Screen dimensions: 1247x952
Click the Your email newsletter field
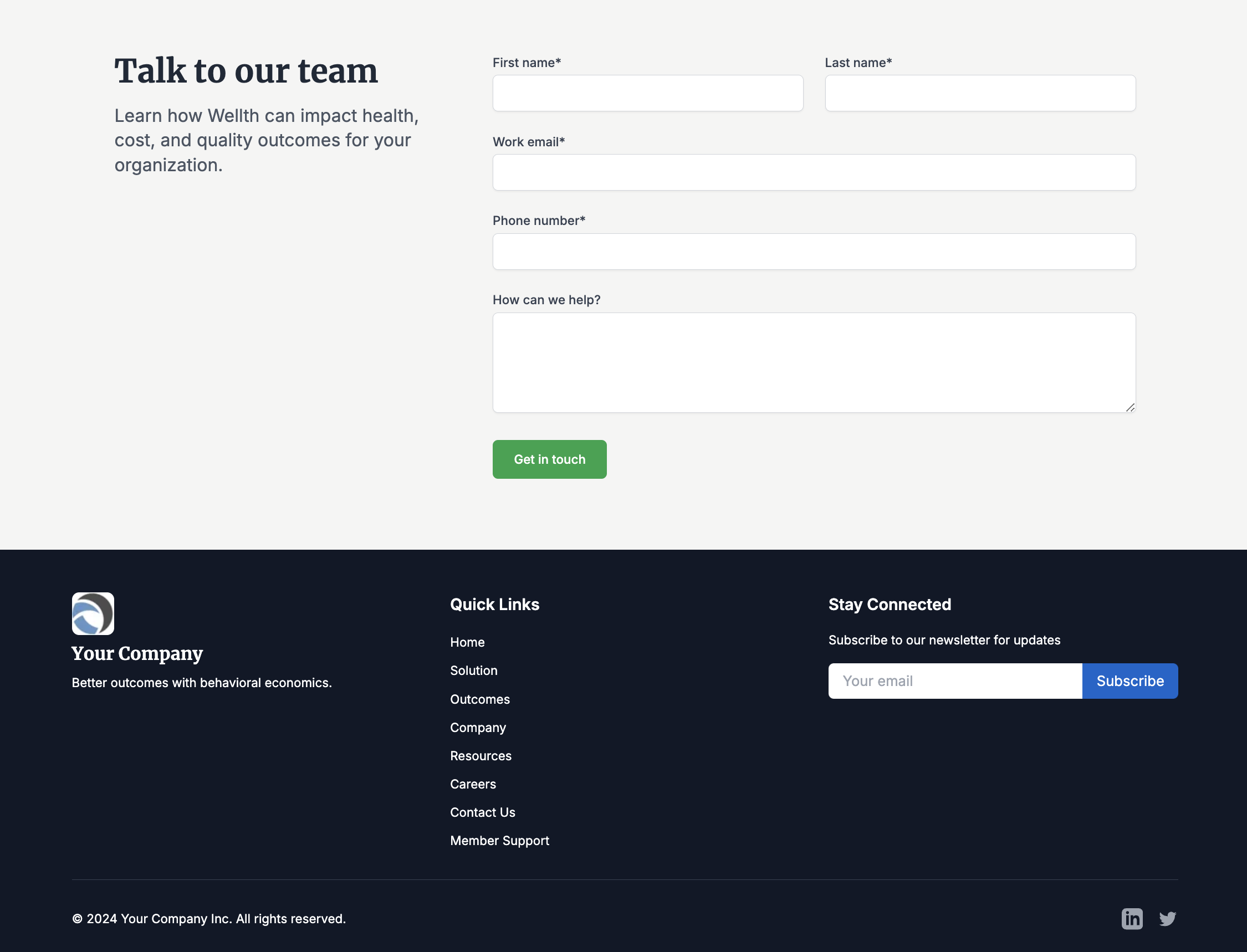click(x=955, y=680)
